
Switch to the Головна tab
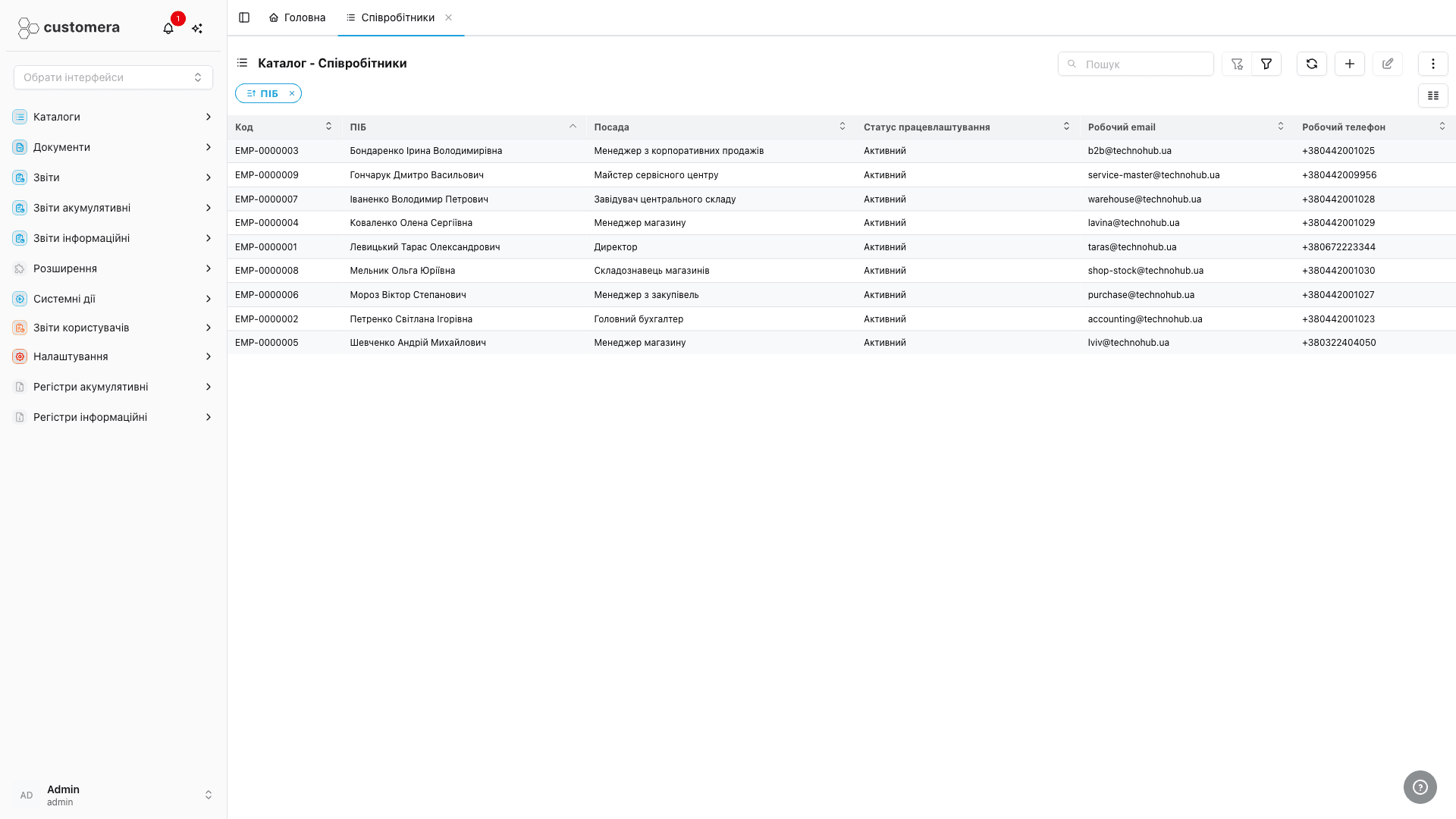coord(297,17)
